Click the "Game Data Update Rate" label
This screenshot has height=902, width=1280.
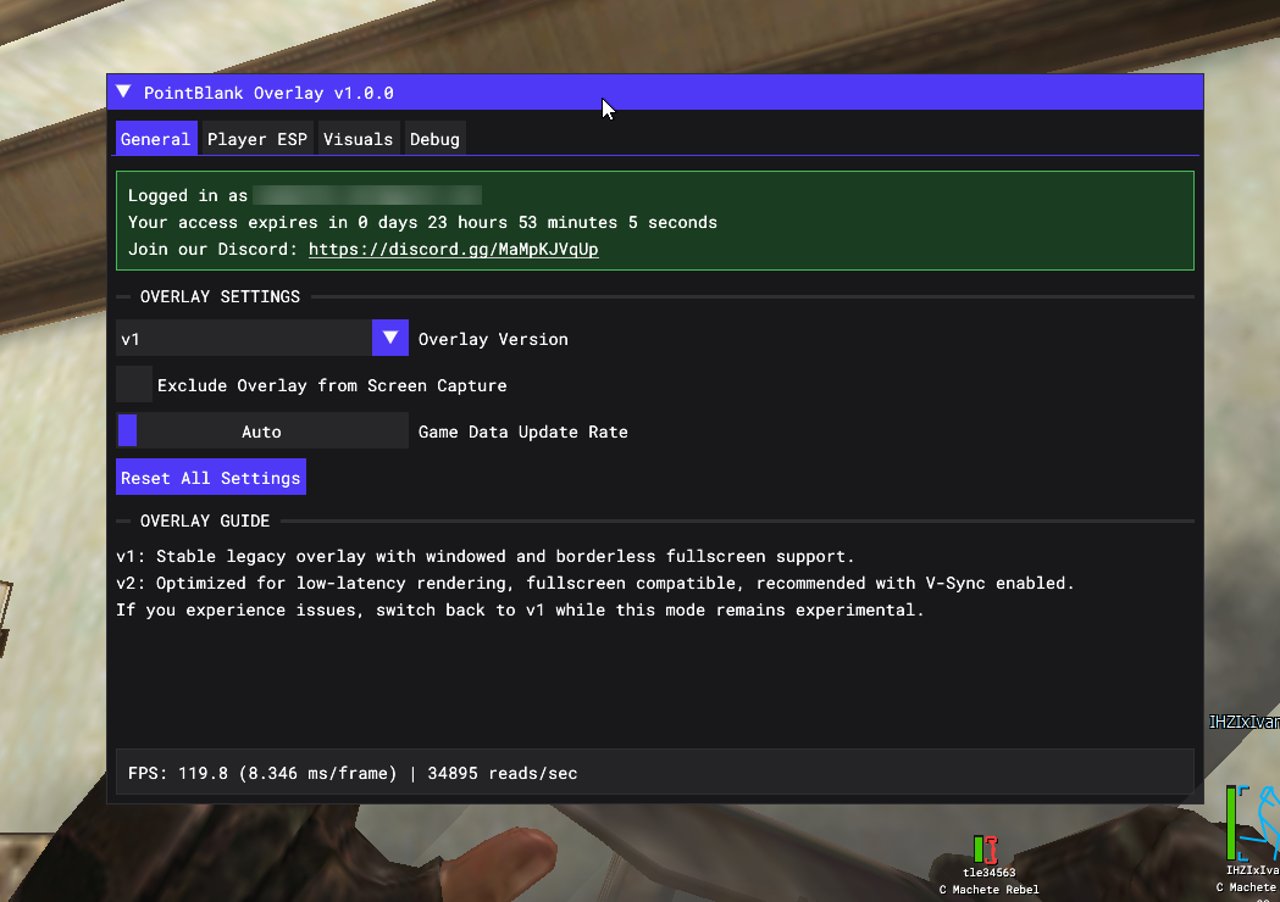click(x=523, y=432)
